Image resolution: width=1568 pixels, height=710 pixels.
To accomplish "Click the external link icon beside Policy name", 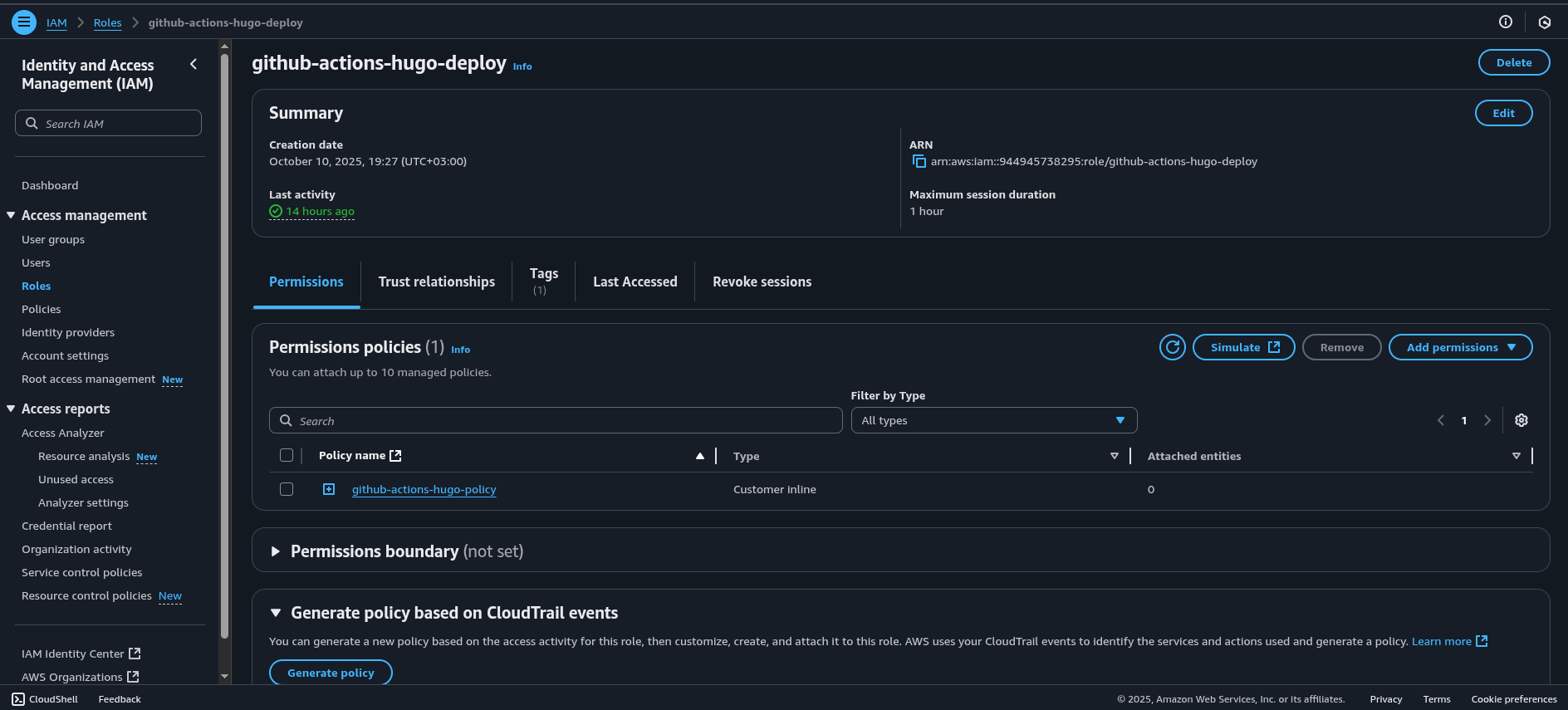I will coord(396,456).
